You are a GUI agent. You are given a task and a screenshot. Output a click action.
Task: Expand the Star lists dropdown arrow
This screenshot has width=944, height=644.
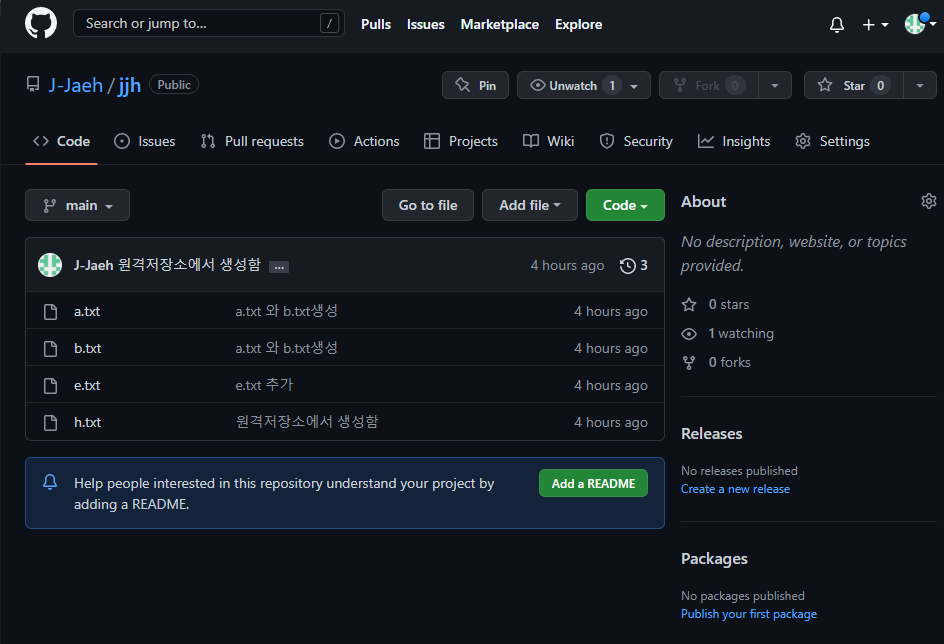pyautogui.click(x=920, y=85)
